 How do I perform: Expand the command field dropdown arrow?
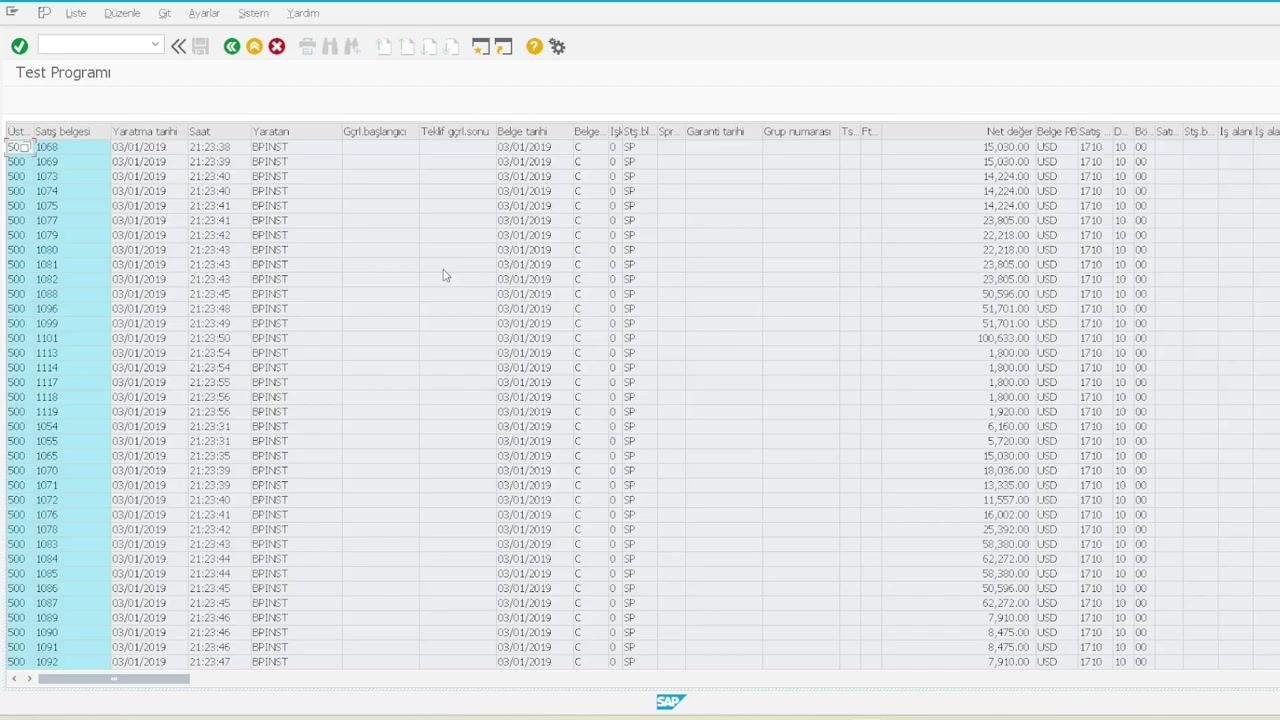(155, 45)
